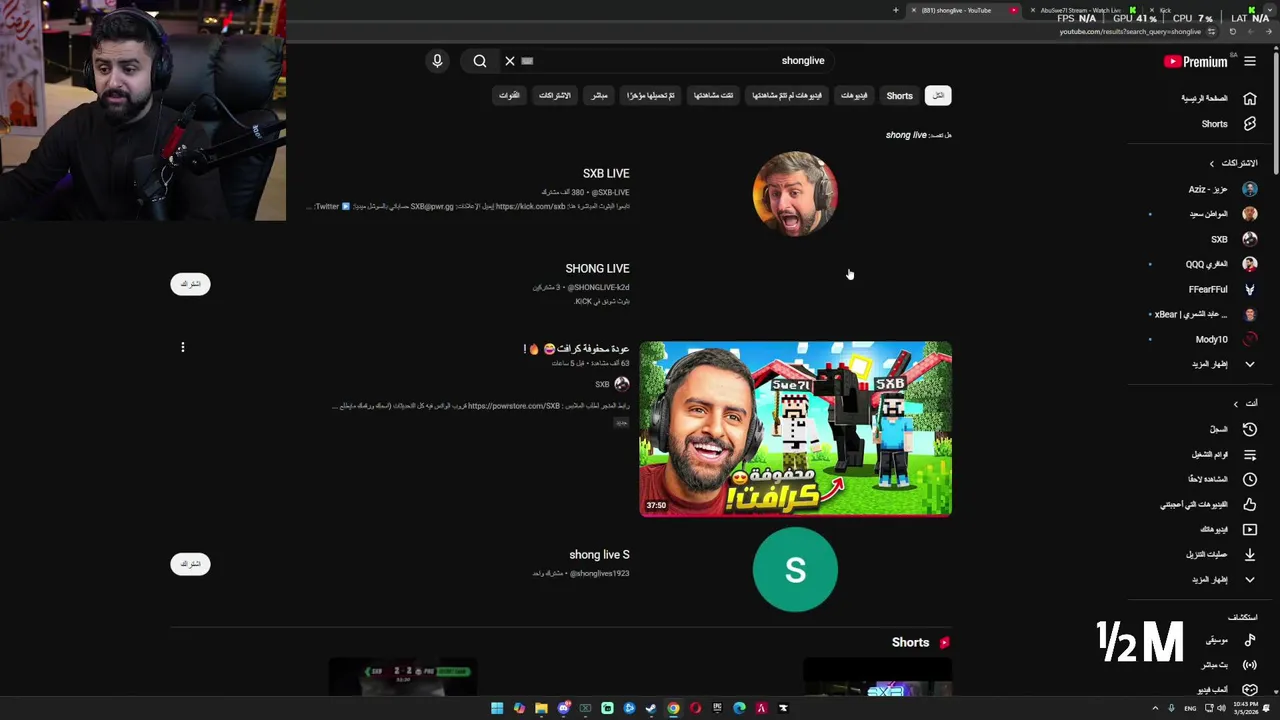This screenshot has width=1280, height=720.
Task: Open the video's three-dot options menu
Action: pyautogui.click(x=183, y=347)
